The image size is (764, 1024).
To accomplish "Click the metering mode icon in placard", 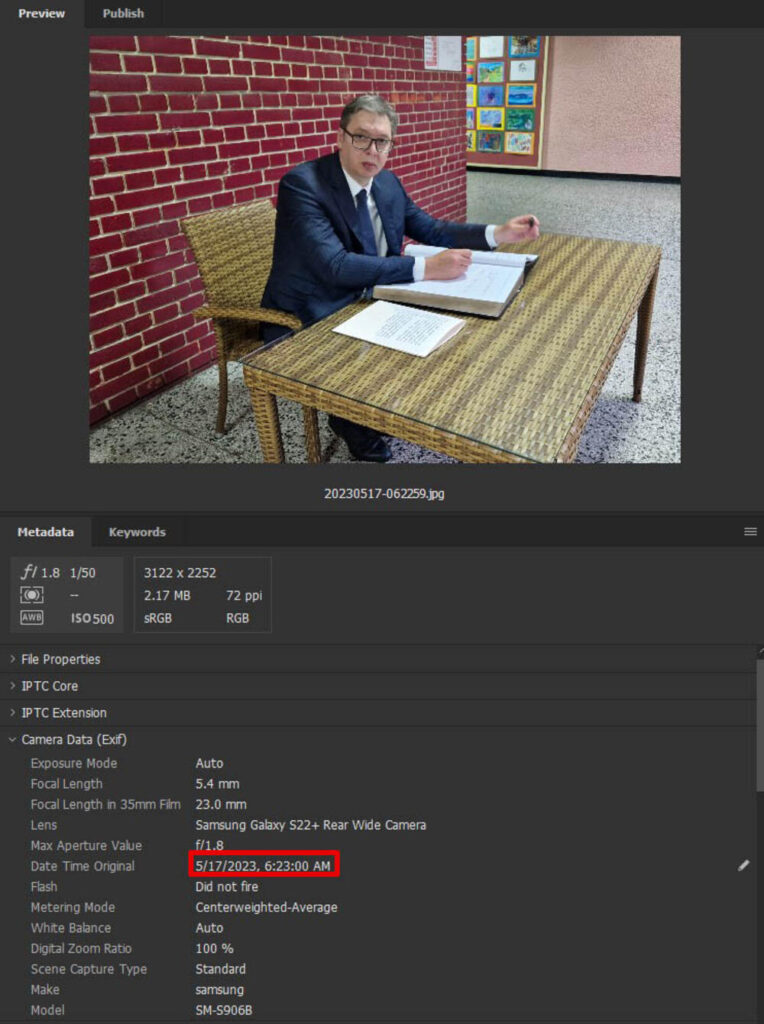I will 31,596.
